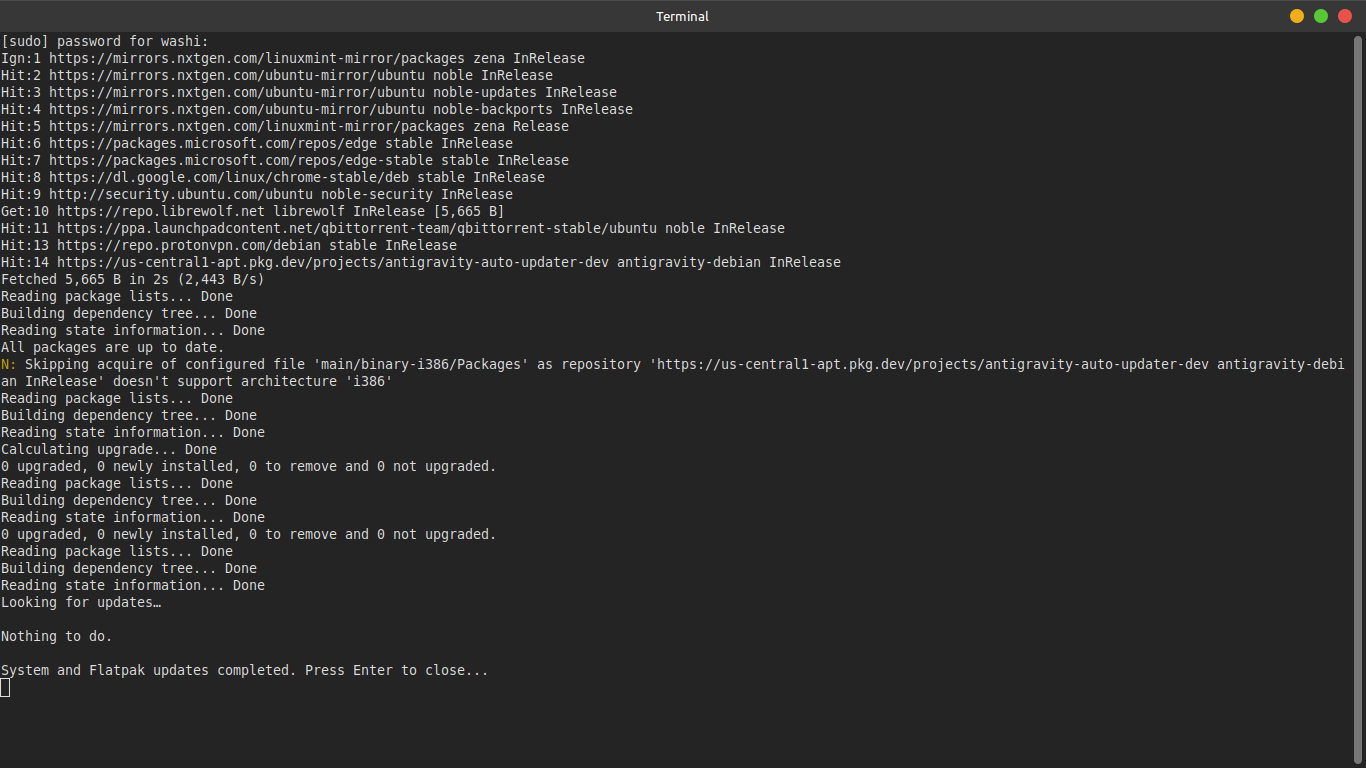The width and height of the screenshot is (1366, 768).
Task: Click the Hit:14 antigravity-debian InRelease line
Action: [421, 262]
